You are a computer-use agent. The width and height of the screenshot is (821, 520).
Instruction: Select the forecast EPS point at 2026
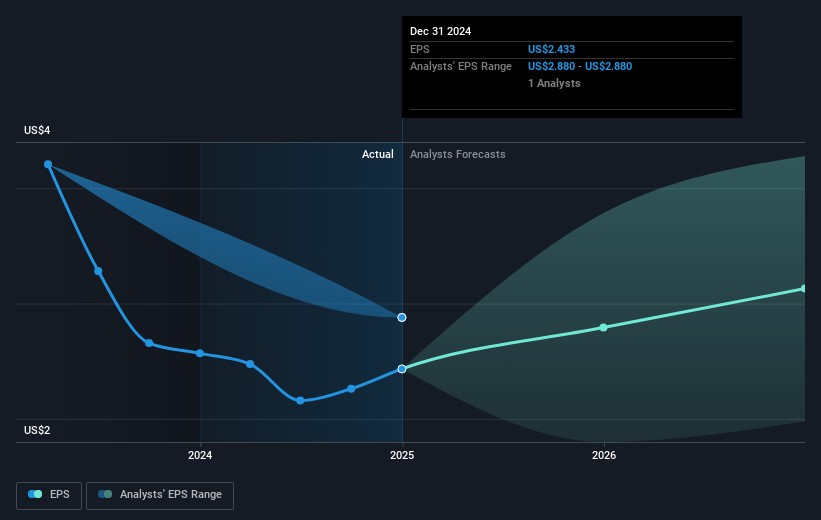click(603, 327)
